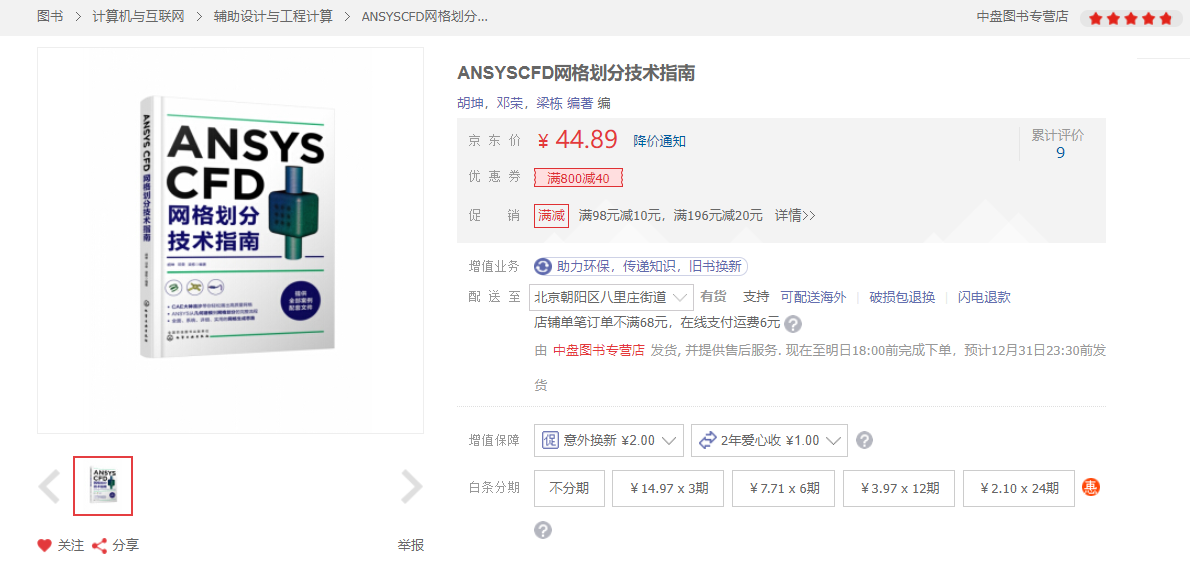Select the book cover thumbnail
1190x564 pixels.
pos(103,486)
